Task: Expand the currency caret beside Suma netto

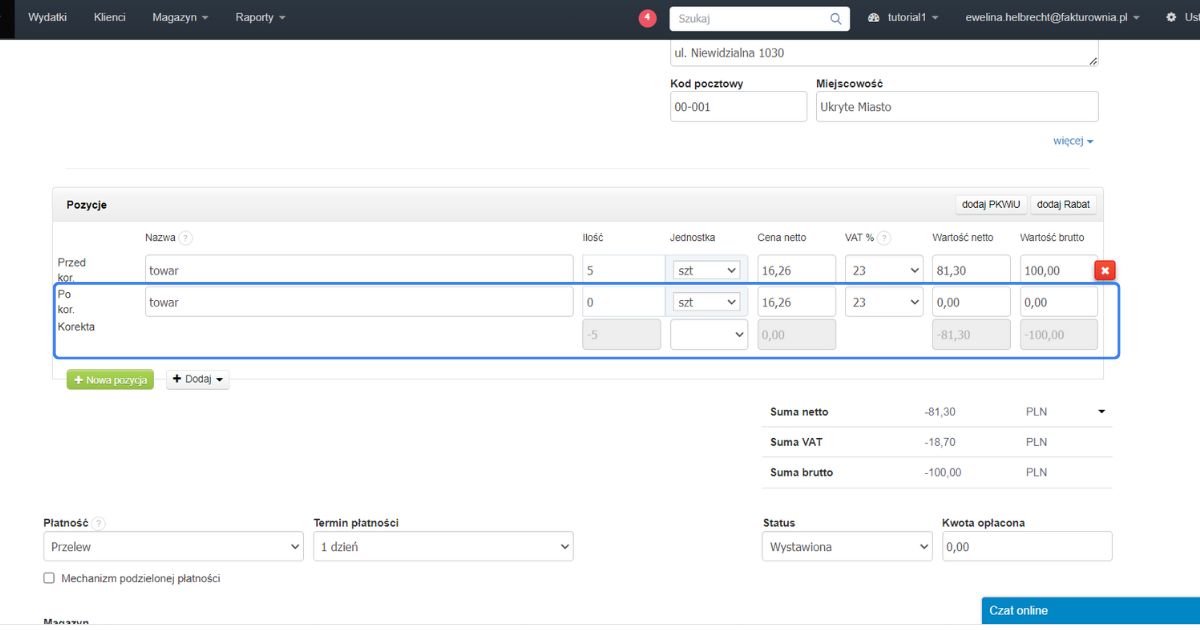Action: (x=1102, y=411)
